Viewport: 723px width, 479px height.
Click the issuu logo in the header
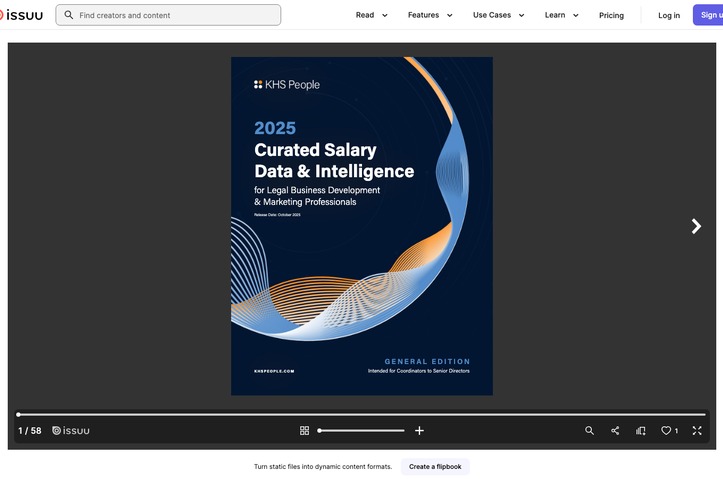pyautogui.click(x=21, y=15)
